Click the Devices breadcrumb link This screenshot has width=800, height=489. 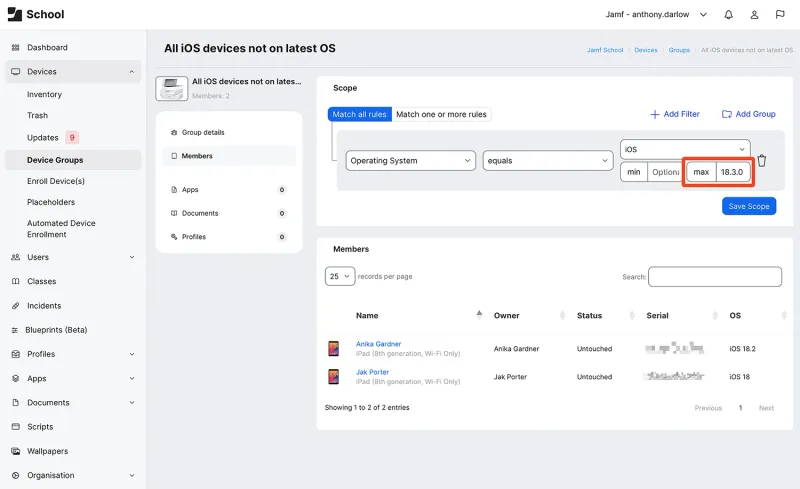(x=646, y=50)
